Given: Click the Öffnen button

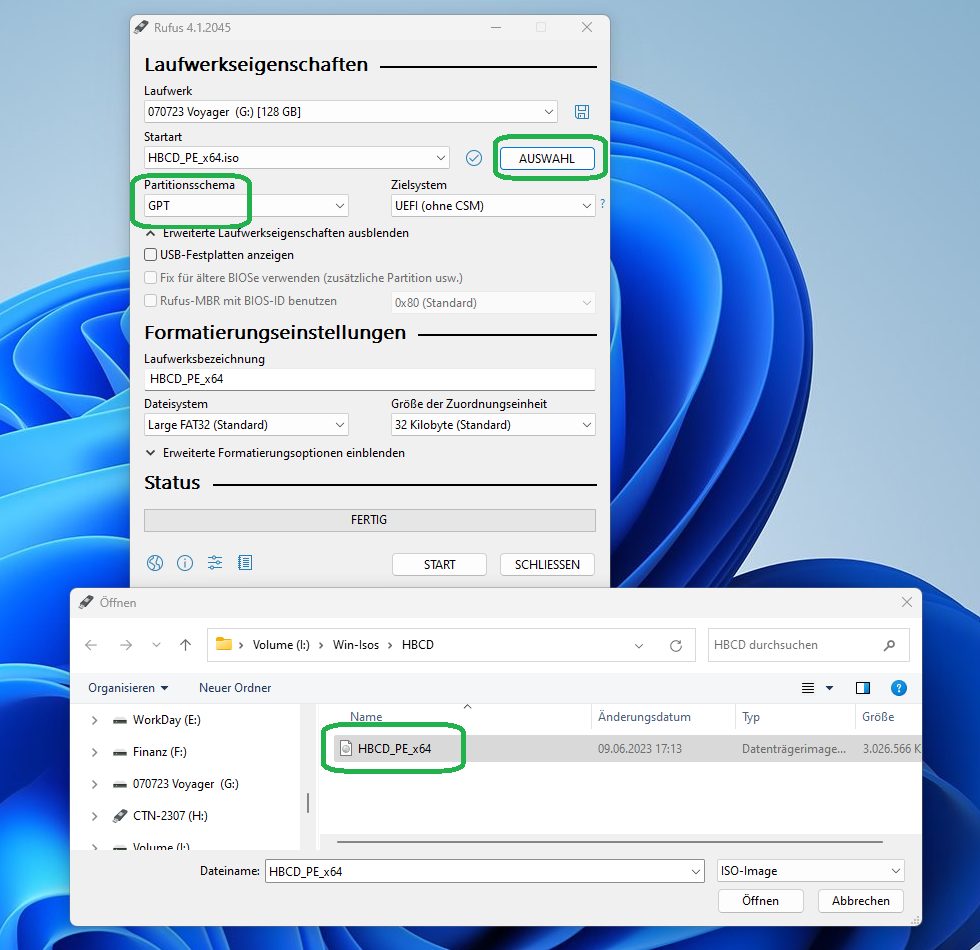Looking at the screenshot, I should [x=761, y=901].
